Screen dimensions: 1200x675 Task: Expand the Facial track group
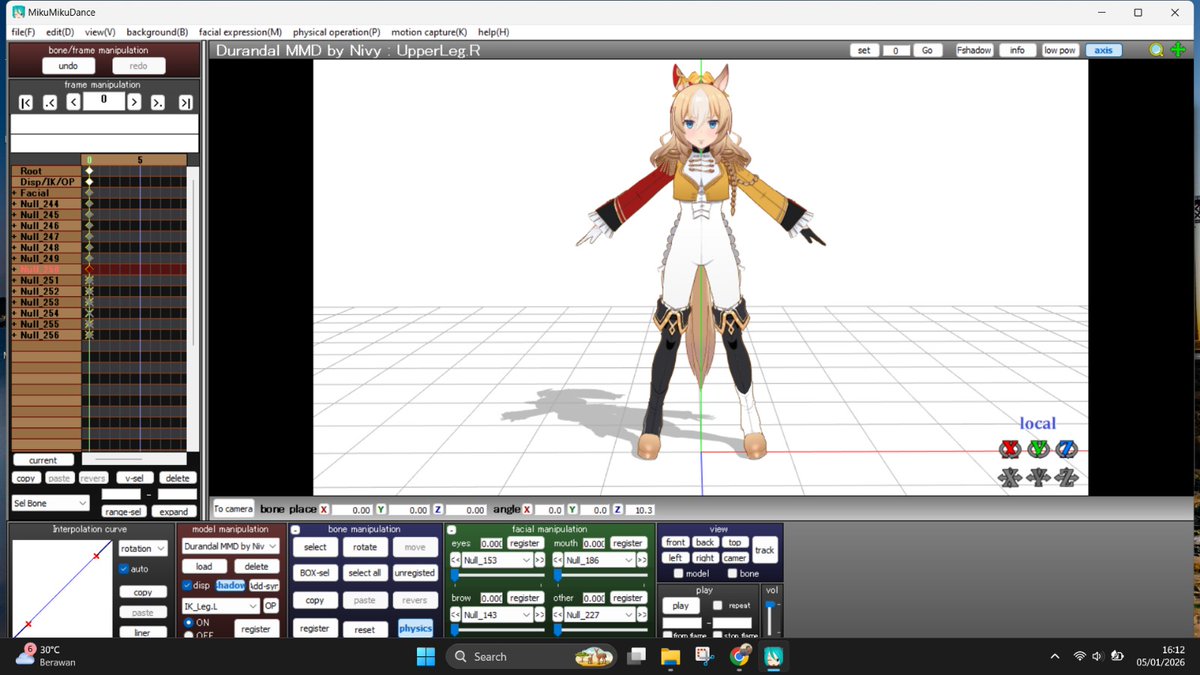tap(14, 193)
